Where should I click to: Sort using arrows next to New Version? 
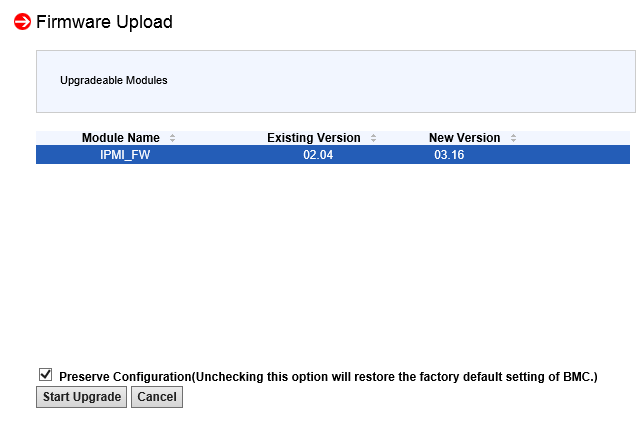[x=513, y=138]
